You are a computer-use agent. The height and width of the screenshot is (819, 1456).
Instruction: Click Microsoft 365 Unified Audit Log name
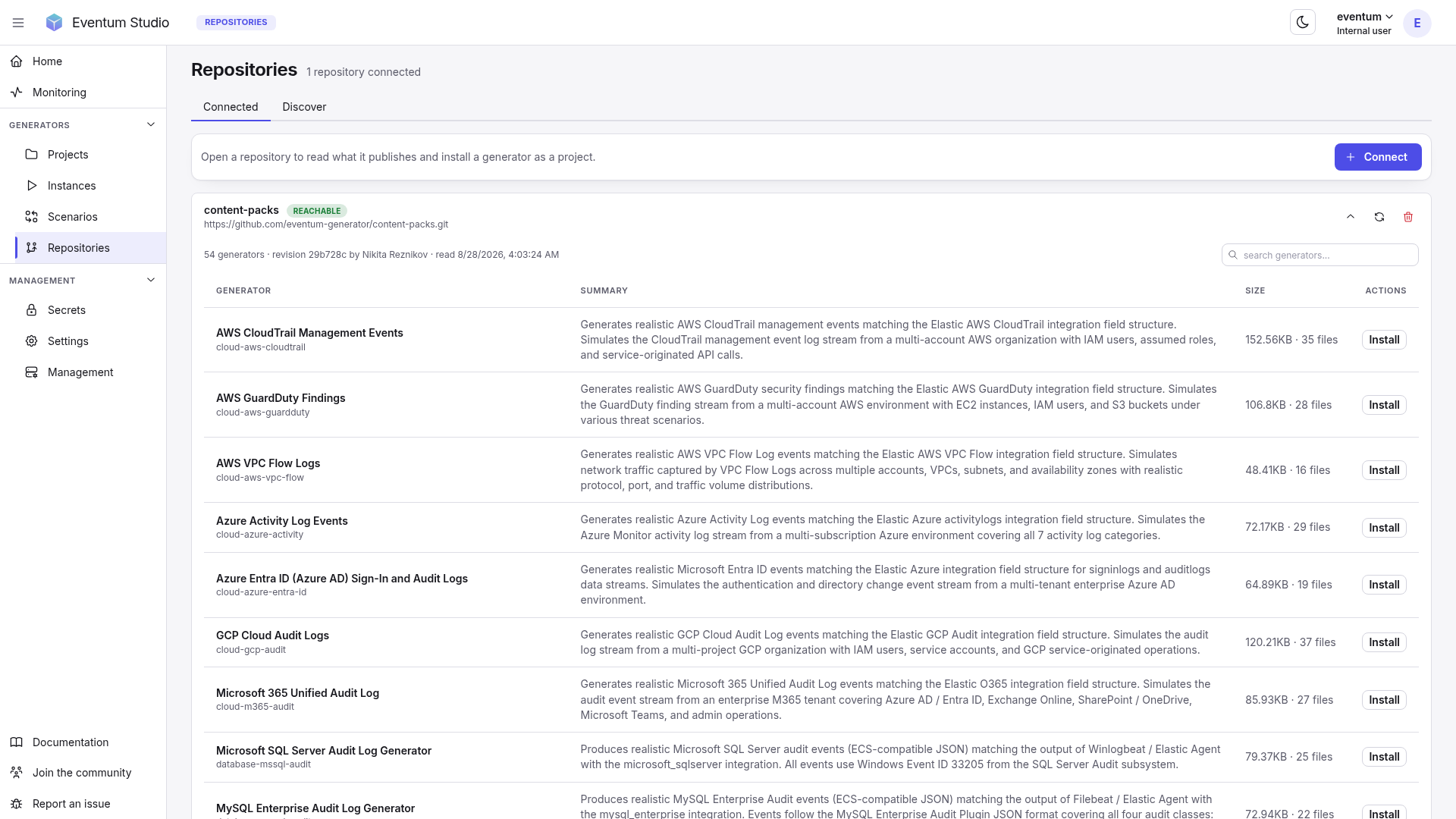point(297,693)
